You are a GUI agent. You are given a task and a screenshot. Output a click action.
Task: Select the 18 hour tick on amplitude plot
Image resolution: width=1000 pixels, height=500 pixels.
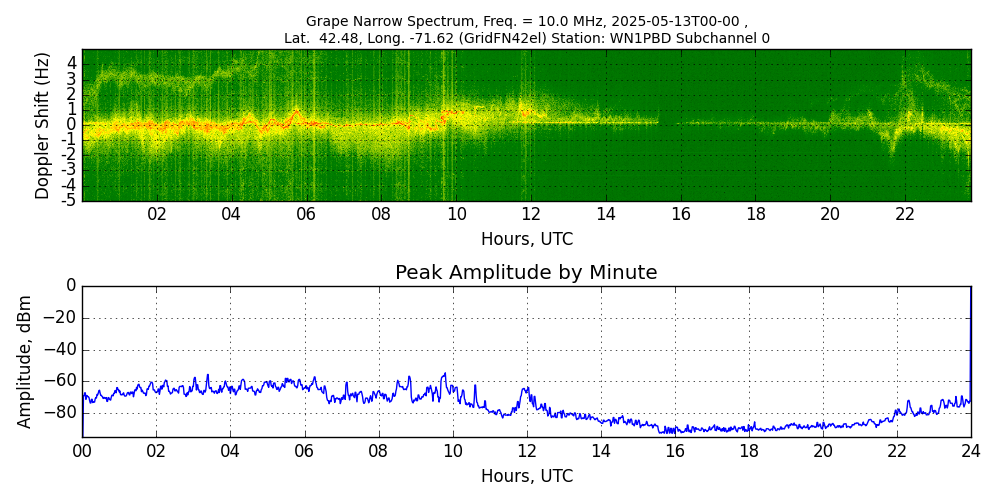(x=749, y=451)
